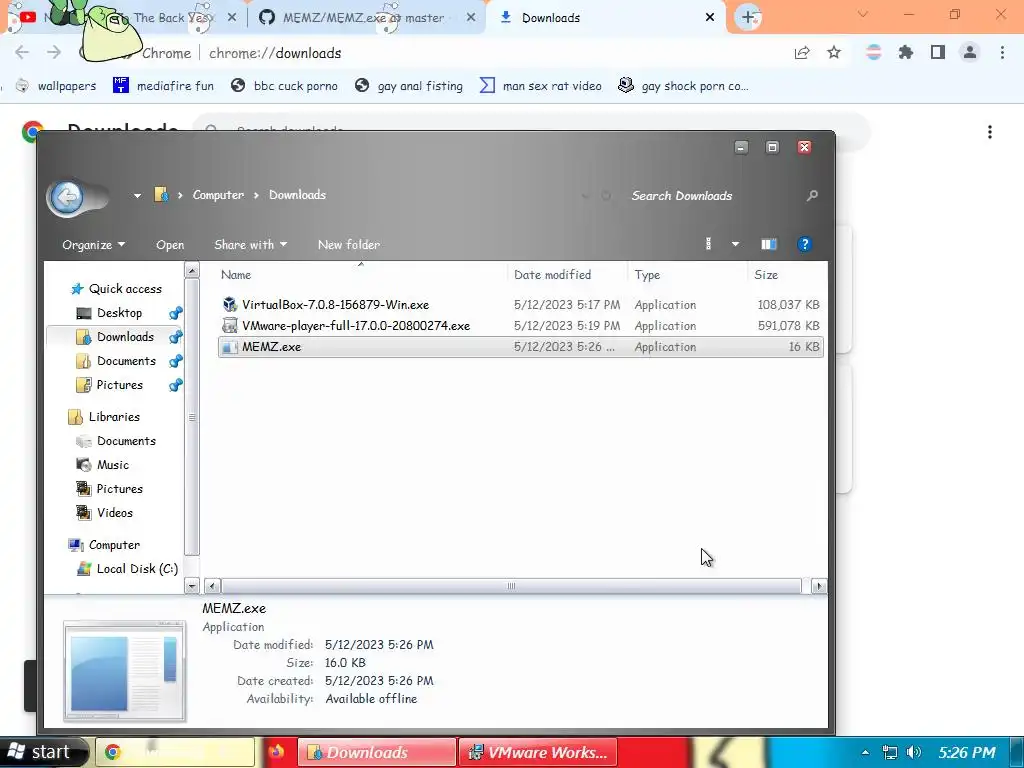Click the Open toolbar command

(x=170, y=245)
